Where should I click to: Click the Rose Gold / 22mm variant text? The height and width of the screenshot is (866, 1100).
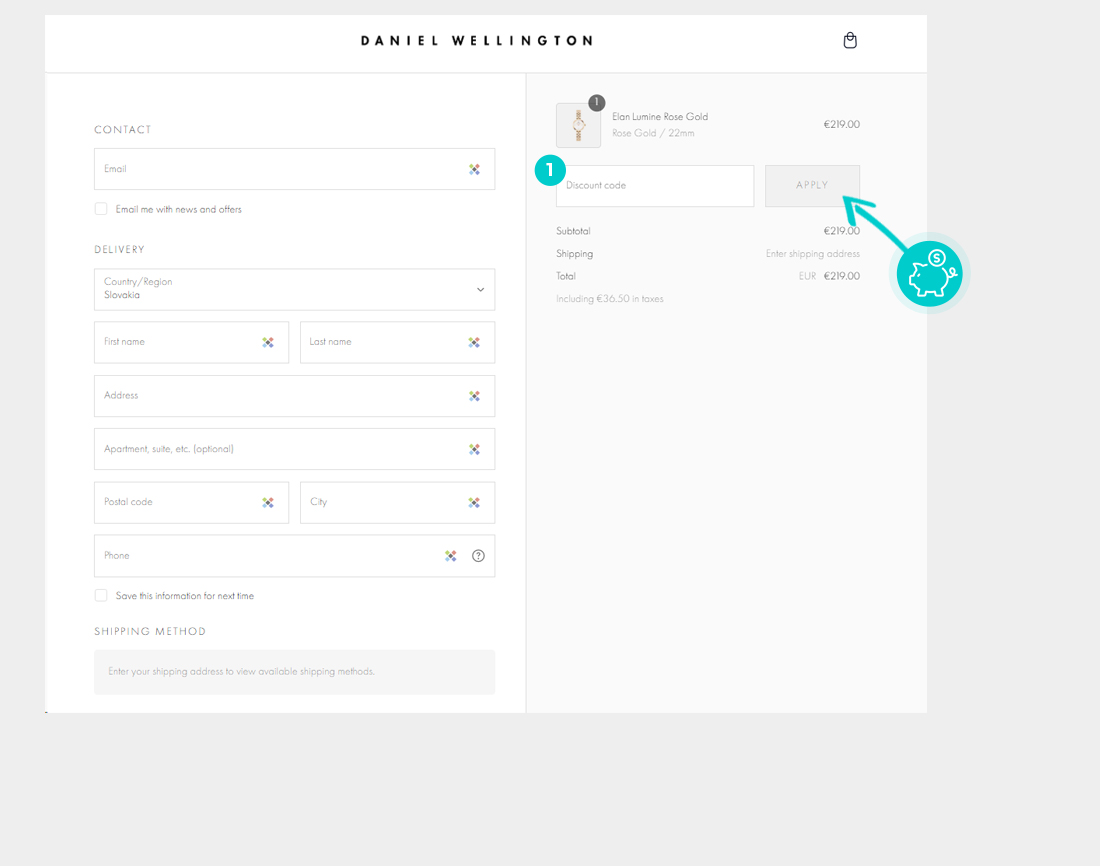click(x=653, y=133)
